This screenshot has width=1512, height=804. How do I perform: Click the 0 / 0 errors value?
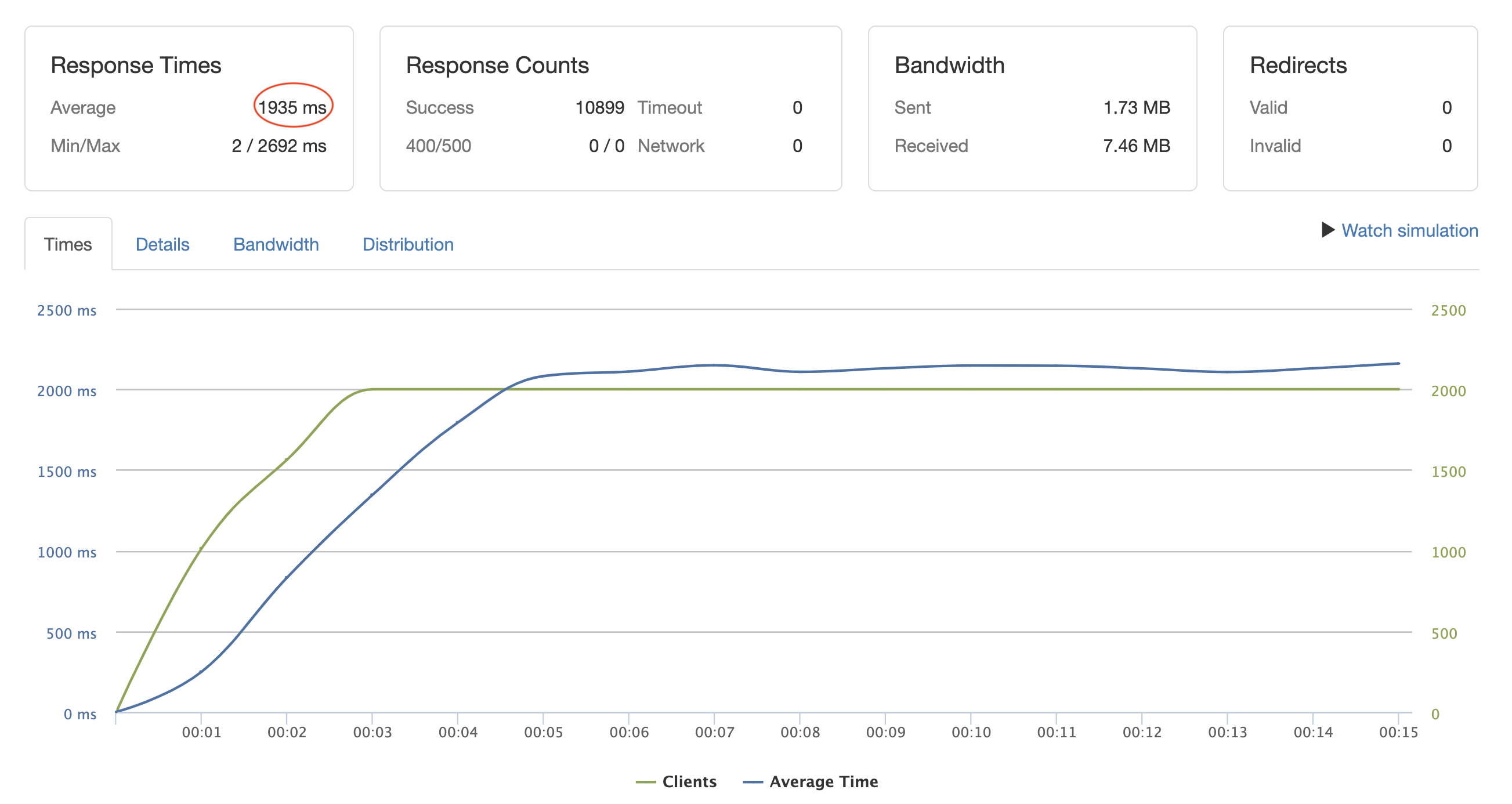coord(606,146)
